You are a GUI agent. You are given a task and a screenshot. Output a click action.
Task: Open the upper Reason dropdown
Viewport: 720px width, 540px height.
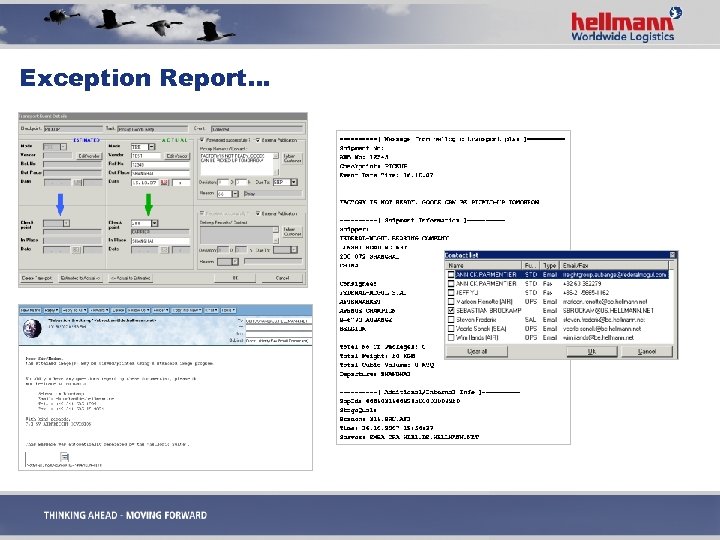(235, 194)
